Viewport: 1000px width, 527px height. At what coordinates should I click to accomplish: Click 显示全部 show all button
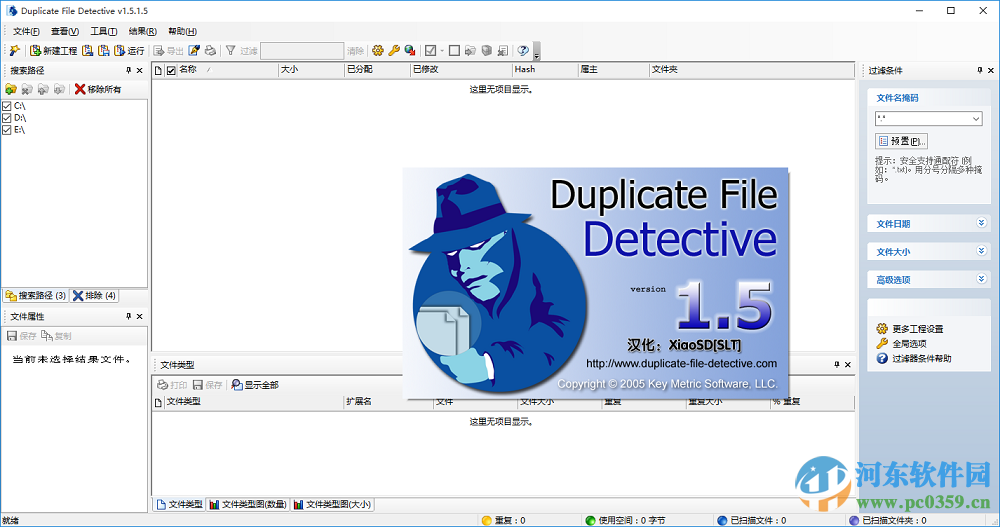coord(254,385)
